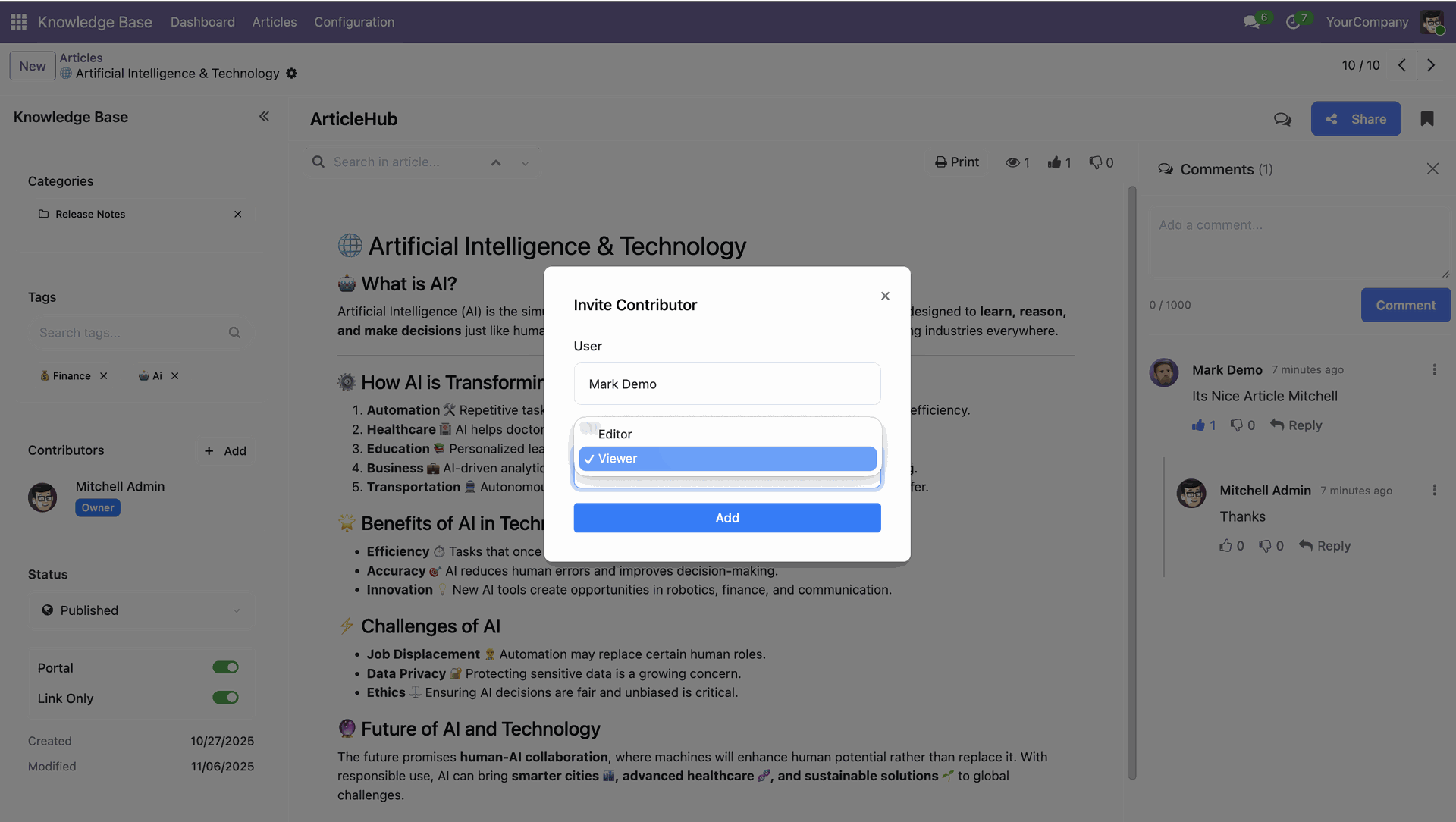Collapse the Knowledge Base sidebar
Viewport: 1456px width, 822px height.
264,117
